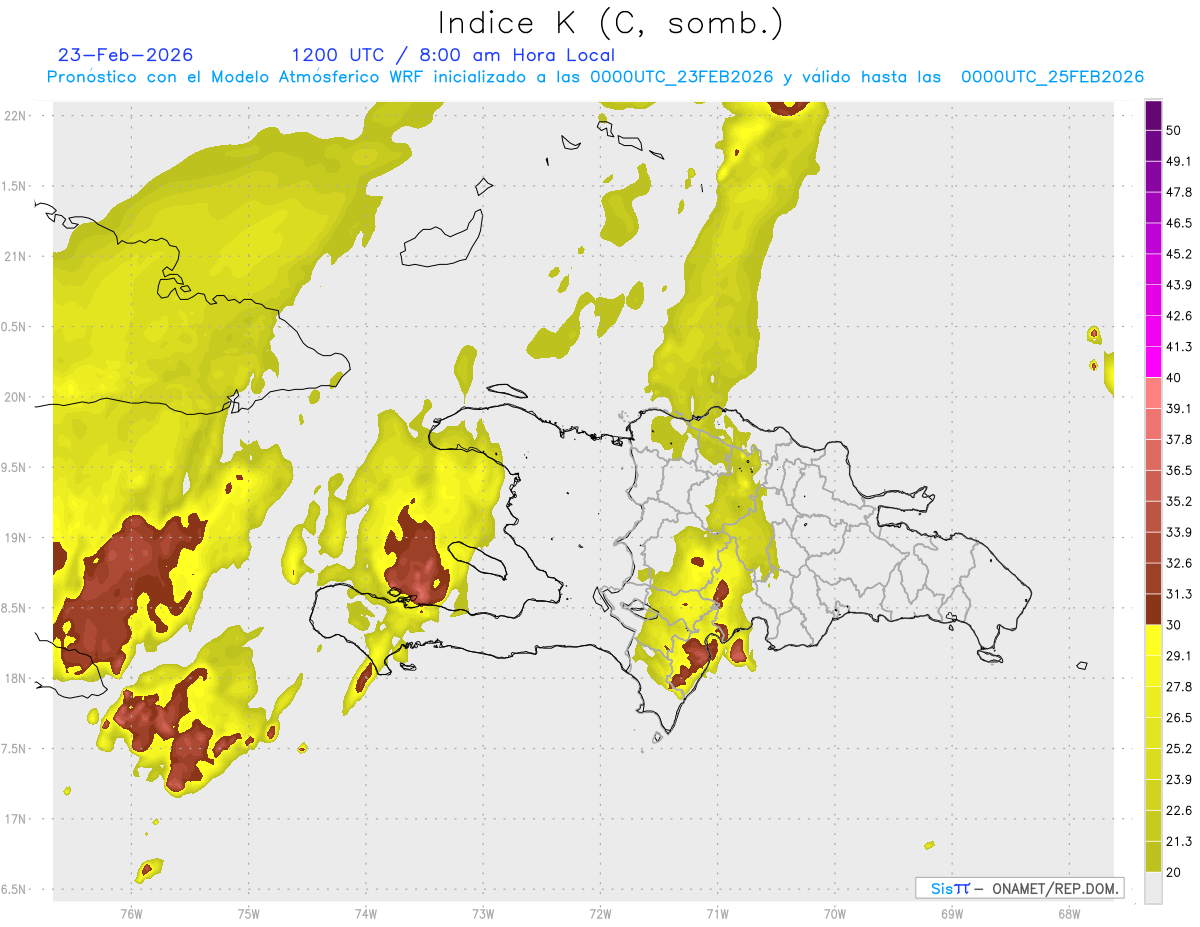This screenshot has height=927, width=1200.
Task: Click the legend value "20"
Action: [x=1174, y=873]
